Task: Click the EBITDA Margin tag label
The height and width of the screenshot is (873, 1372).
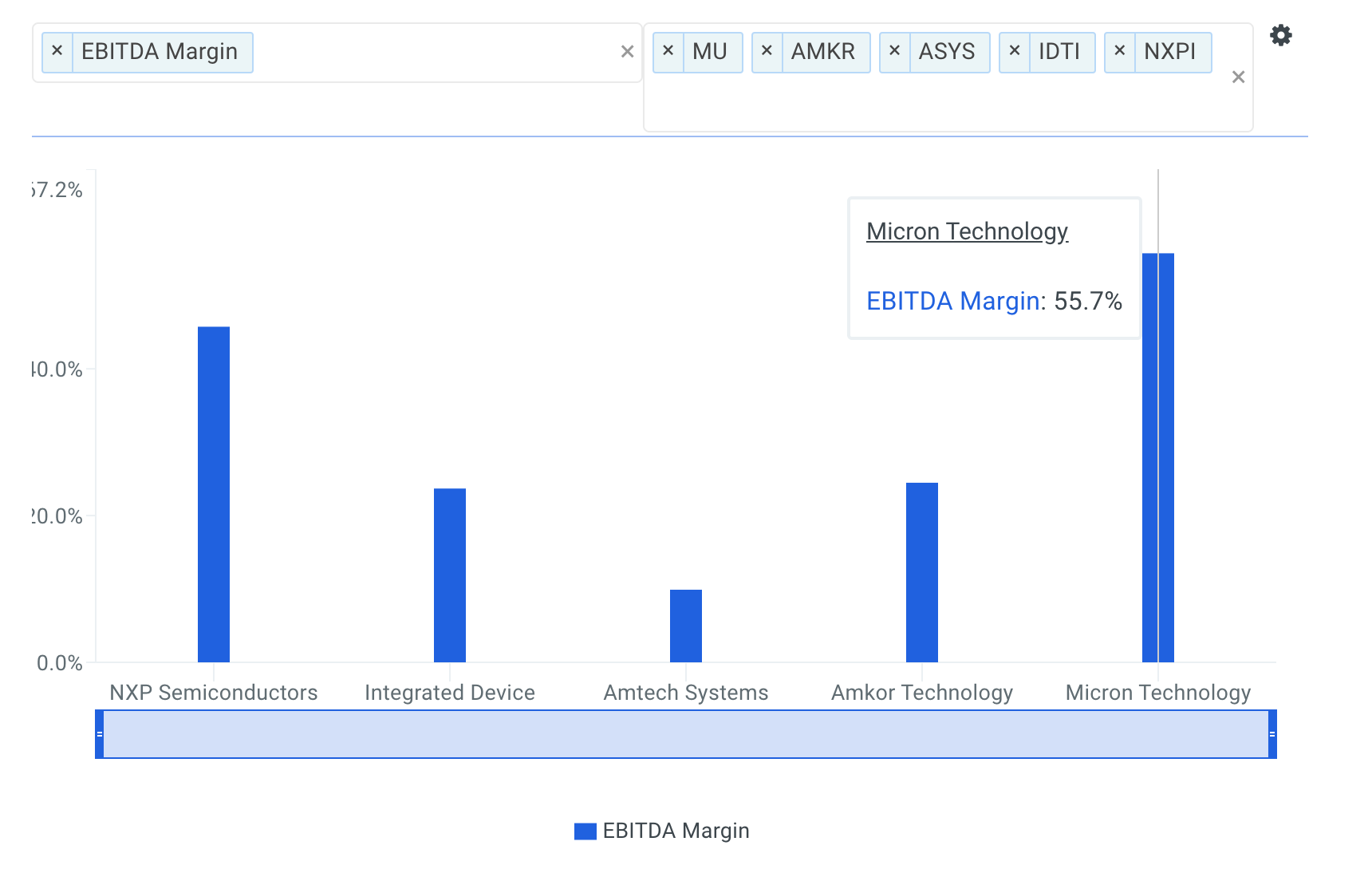Action: 160,52
